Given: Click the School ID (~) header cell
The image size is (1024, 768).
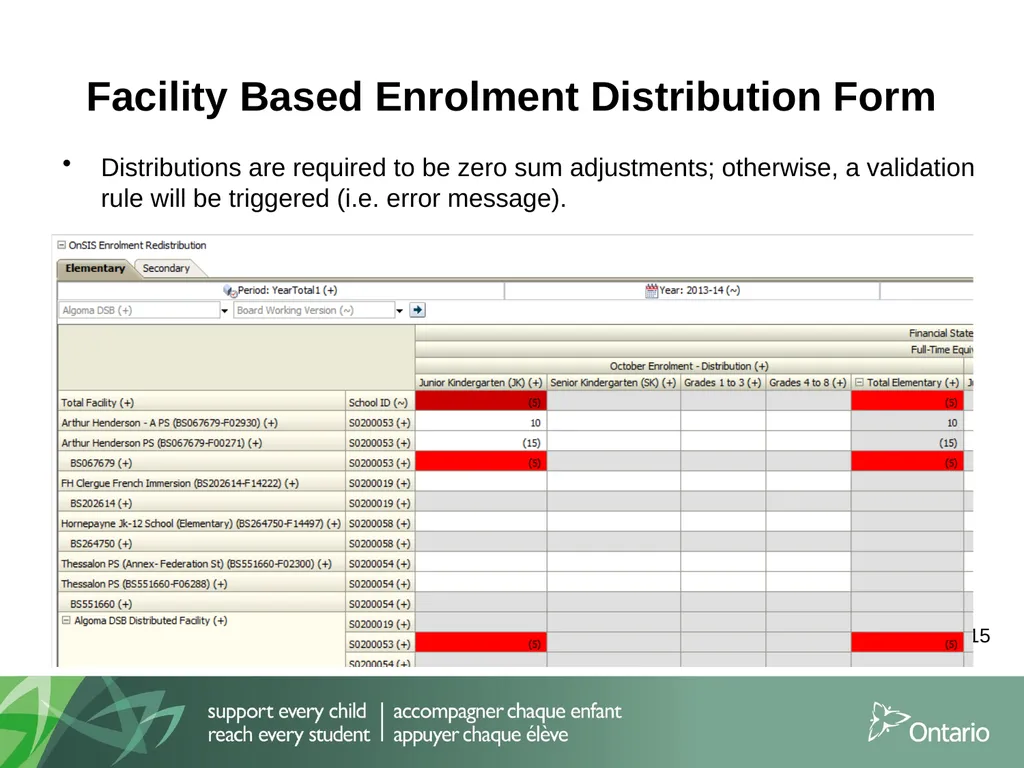Looking at the screenshot, I should pyautogui.click(x=379, y=403).
